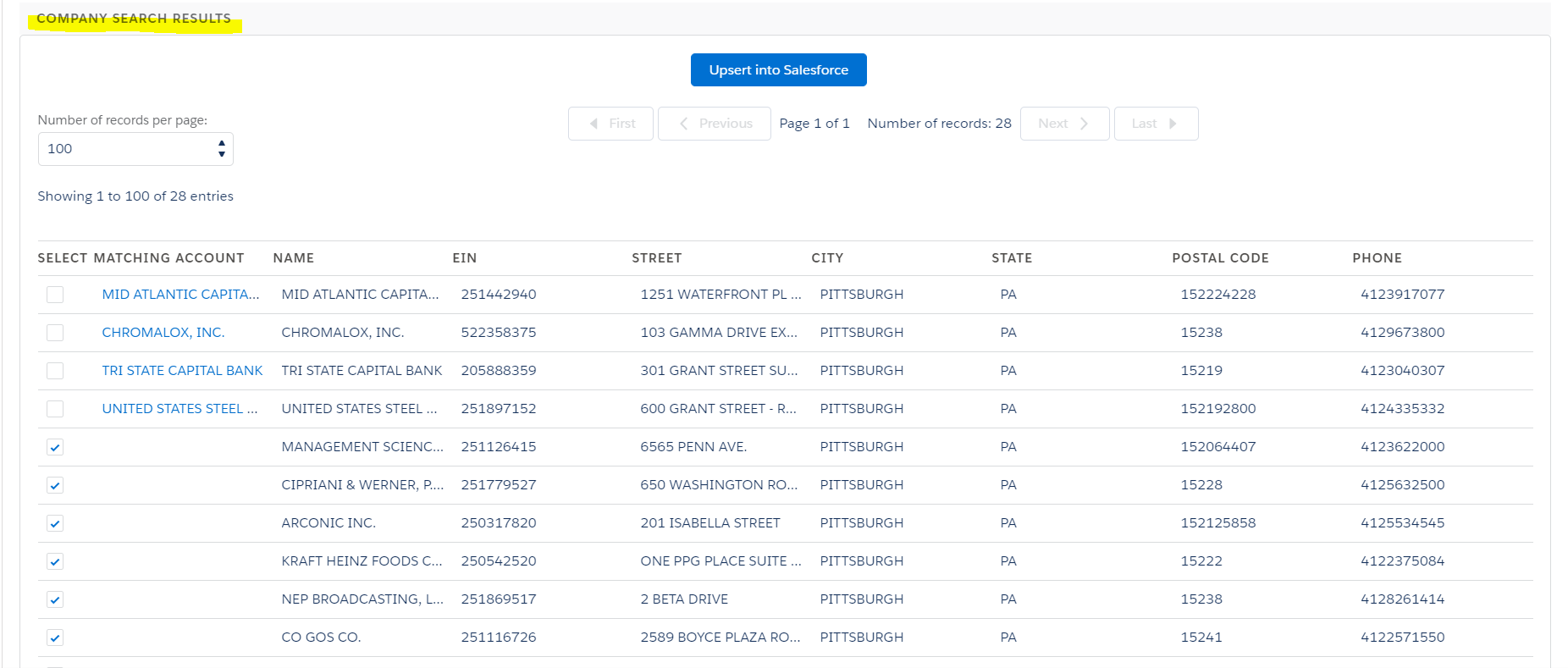Click the Next page button

point(1064,124)
